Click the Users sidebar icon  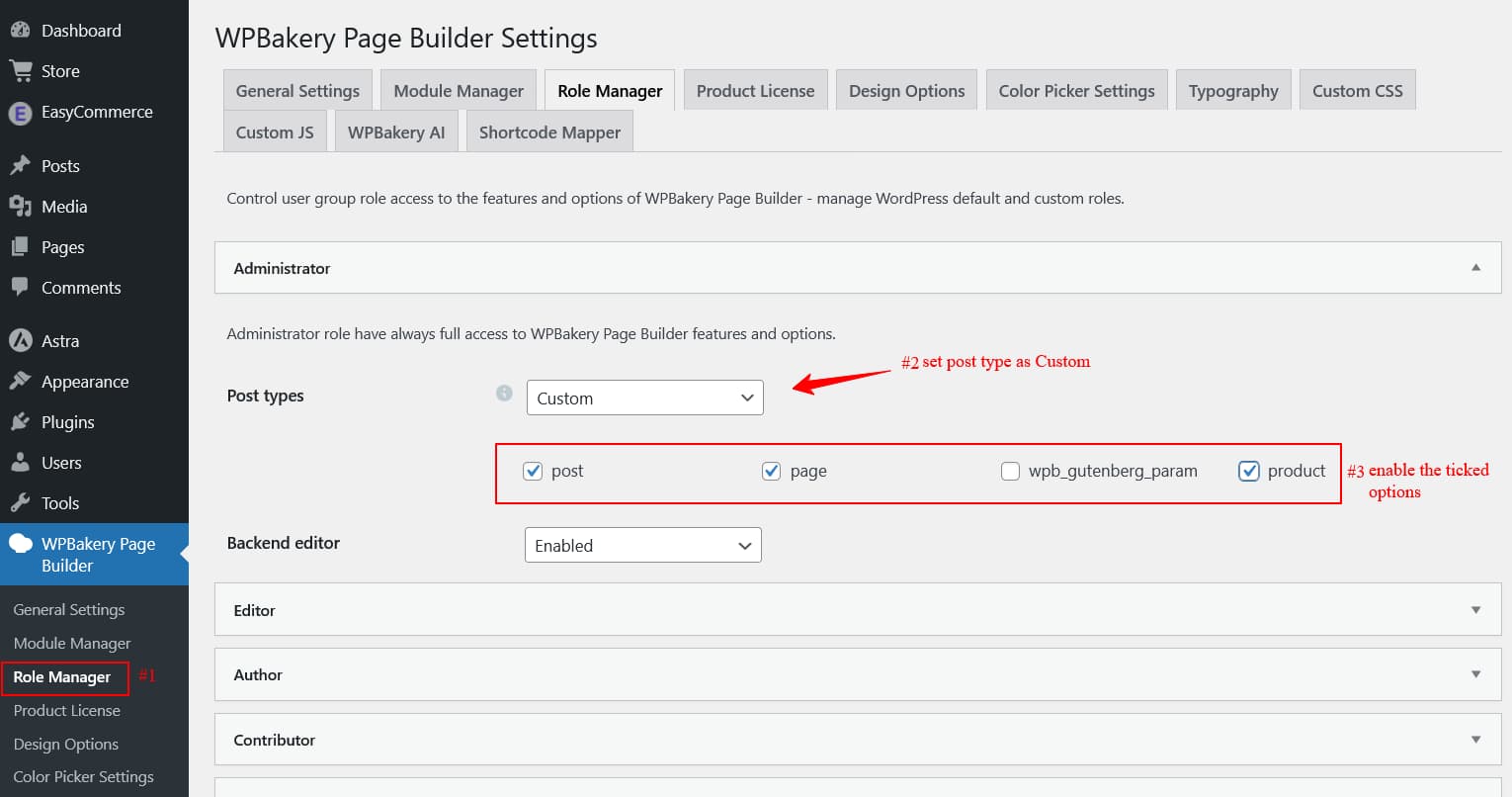pyautogui.click(x=22, y=462)
